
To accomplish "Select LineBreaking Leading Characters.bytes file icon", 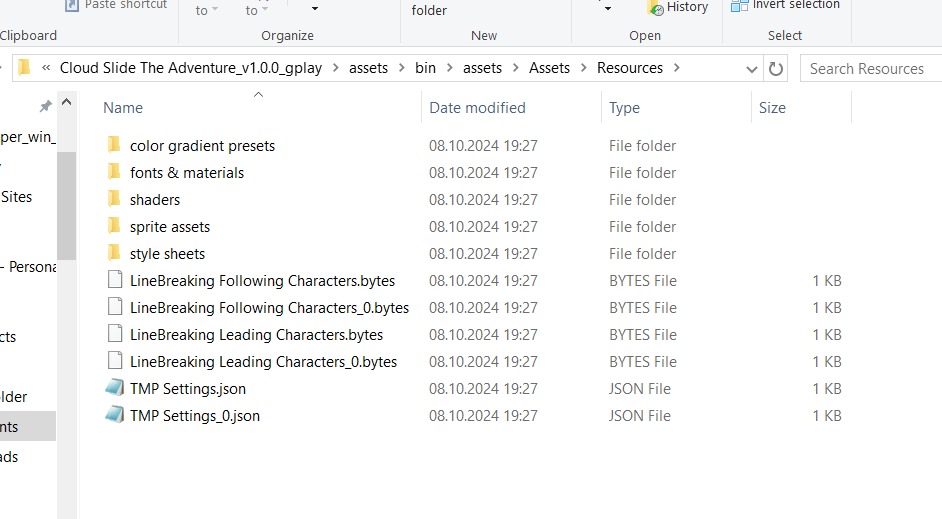I will tap(115, 334).
